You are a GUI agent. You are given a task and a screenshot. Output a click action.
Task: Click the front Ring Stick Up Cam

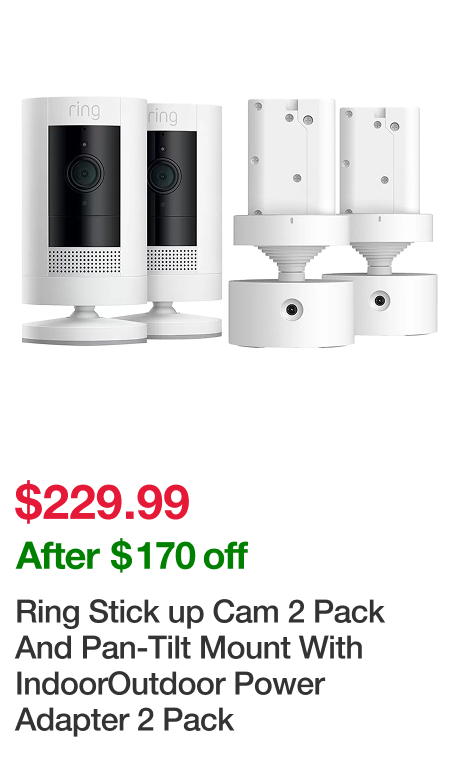(x=84, y=219)
